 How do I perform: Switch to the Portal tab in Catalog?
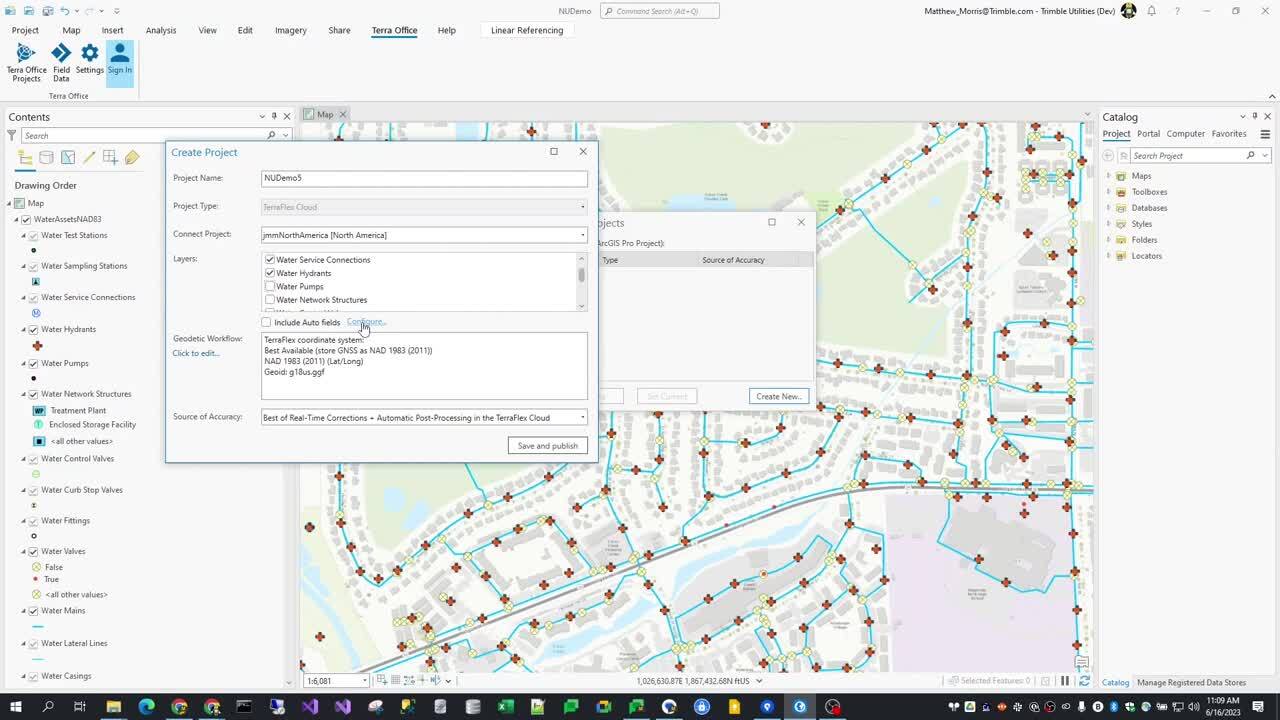click(1148, 134)
